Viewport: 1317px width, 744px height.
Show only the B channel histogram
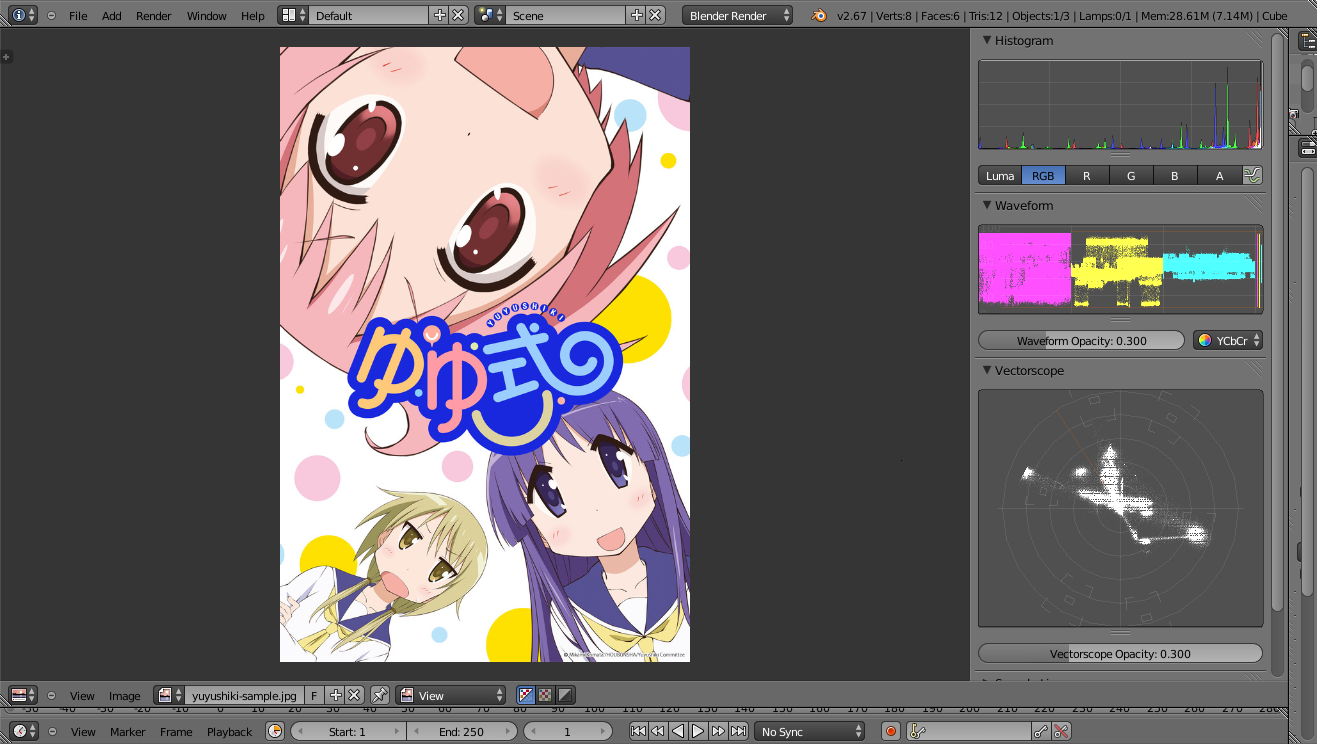click(x=1175, y=175)
